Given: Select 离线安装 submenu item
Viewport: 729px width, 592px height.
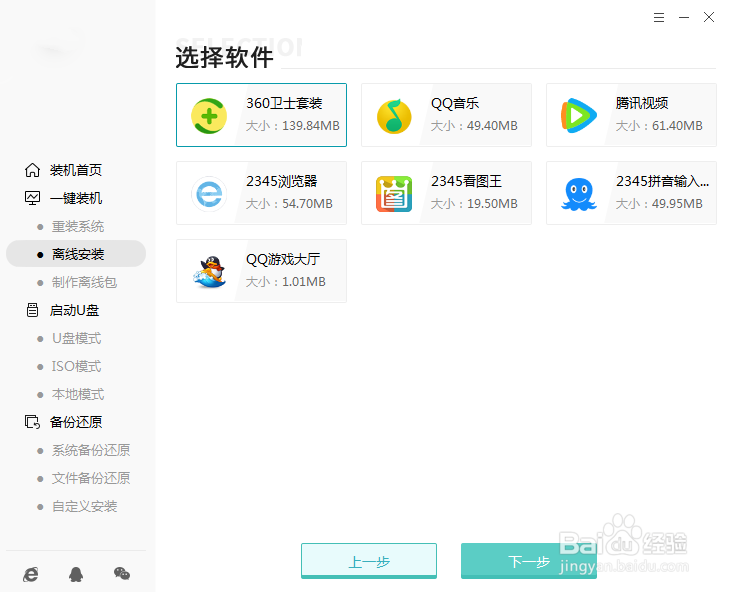Looking at the screenshot, I should (76, 254).
